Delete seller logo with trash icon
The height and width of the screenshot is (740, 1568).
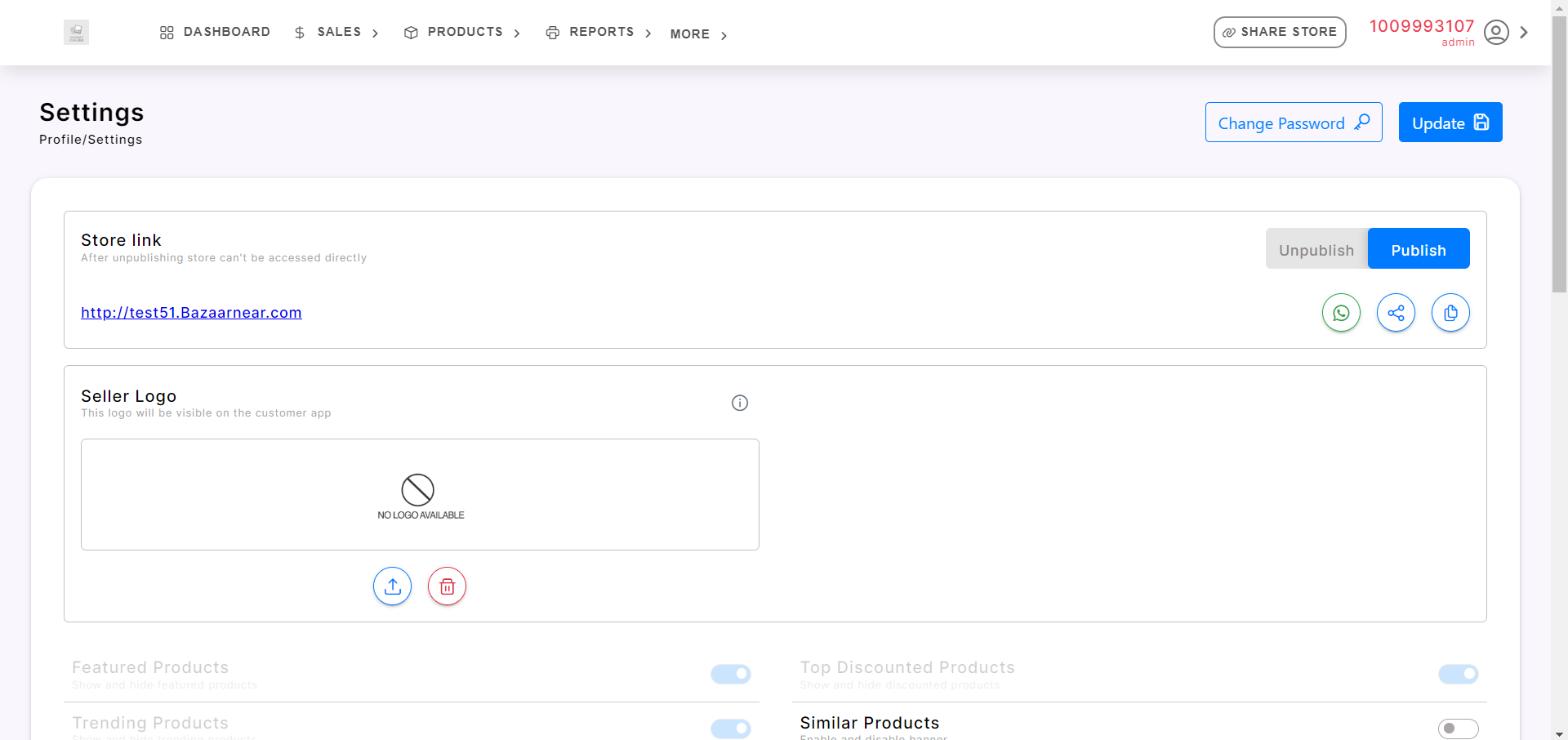coord(447,586)
